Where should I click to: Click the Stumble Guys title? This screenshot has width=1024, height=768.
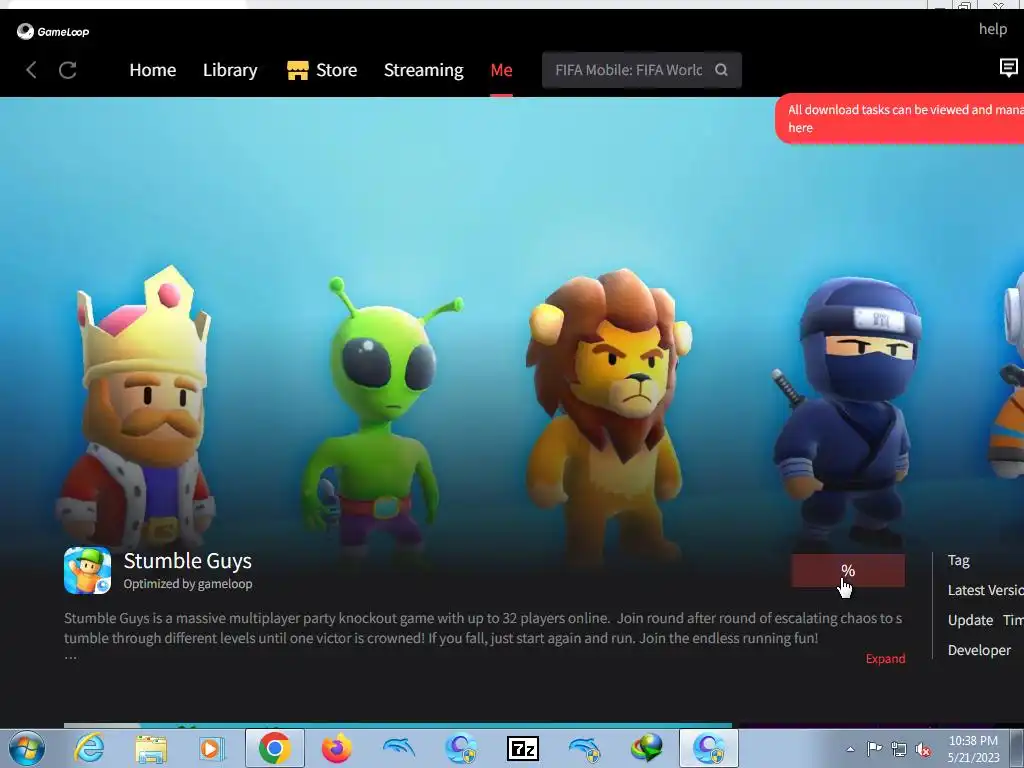187,560
